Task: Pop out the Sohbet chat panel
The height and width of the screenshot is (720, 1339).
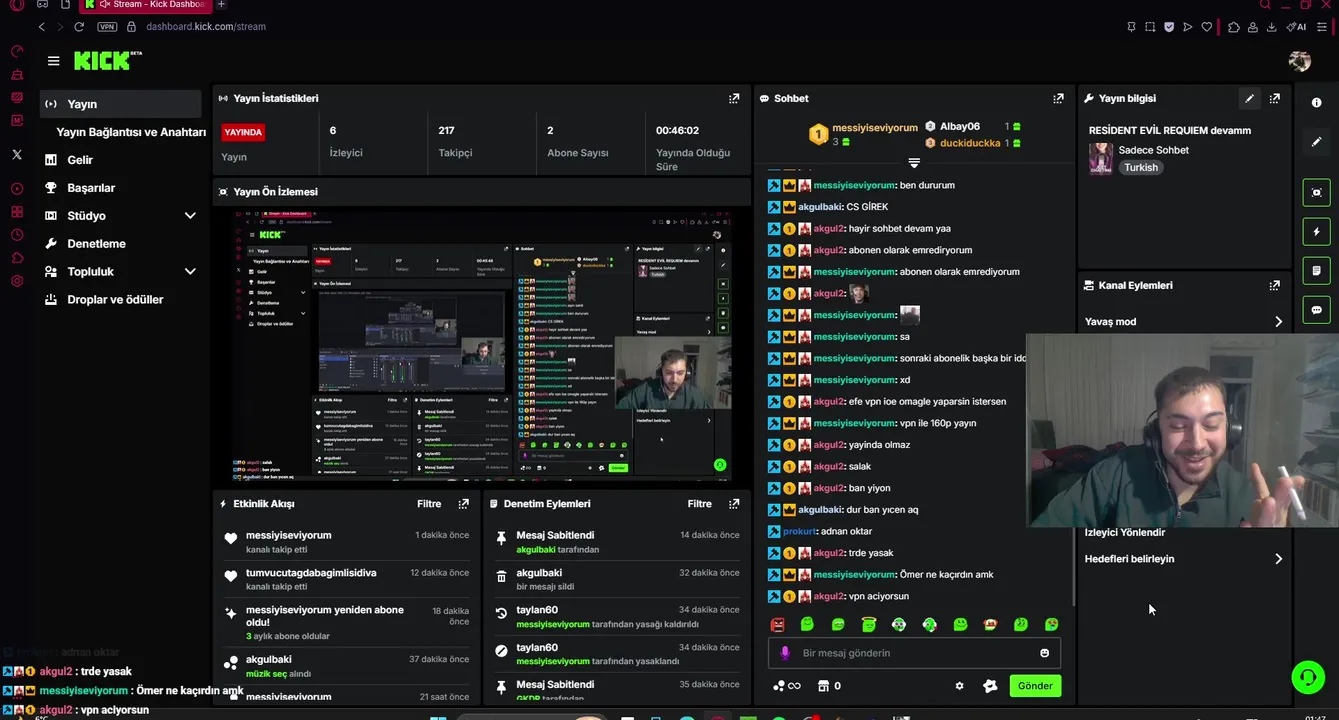Action: click(x=1058, y=98)
